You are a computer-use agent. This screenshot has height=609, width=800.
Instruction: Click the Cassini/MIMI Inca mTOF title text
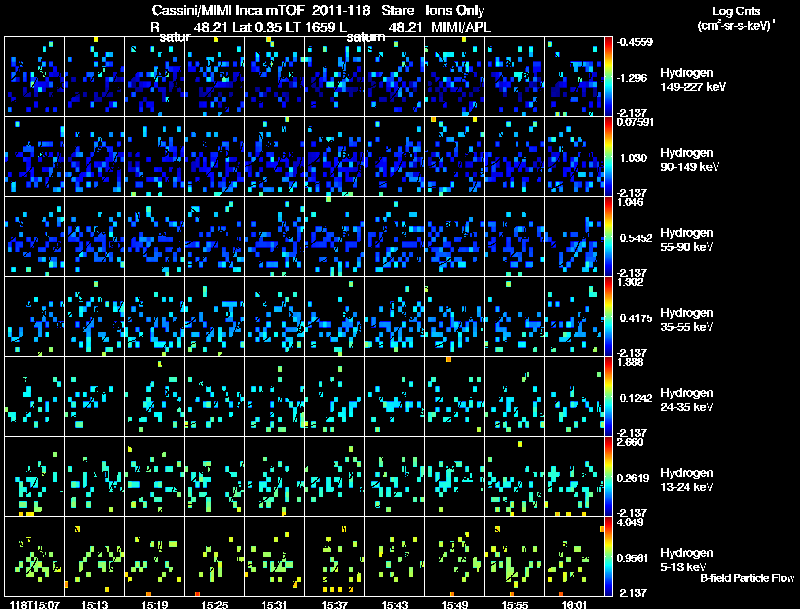coord(228,10)
